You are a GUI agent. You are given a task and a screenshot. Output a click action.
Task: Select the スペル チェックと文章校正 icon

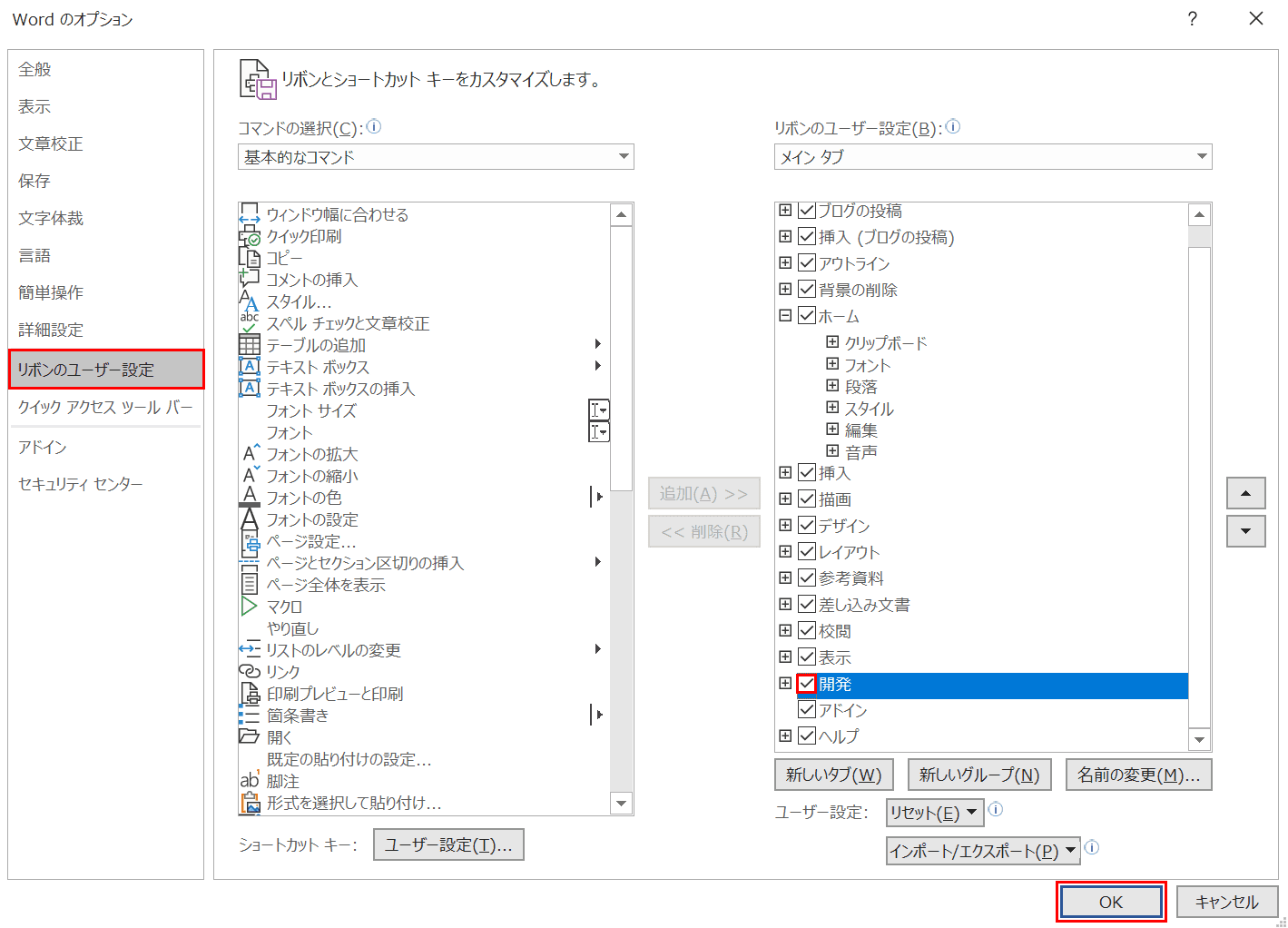[250, 323]
